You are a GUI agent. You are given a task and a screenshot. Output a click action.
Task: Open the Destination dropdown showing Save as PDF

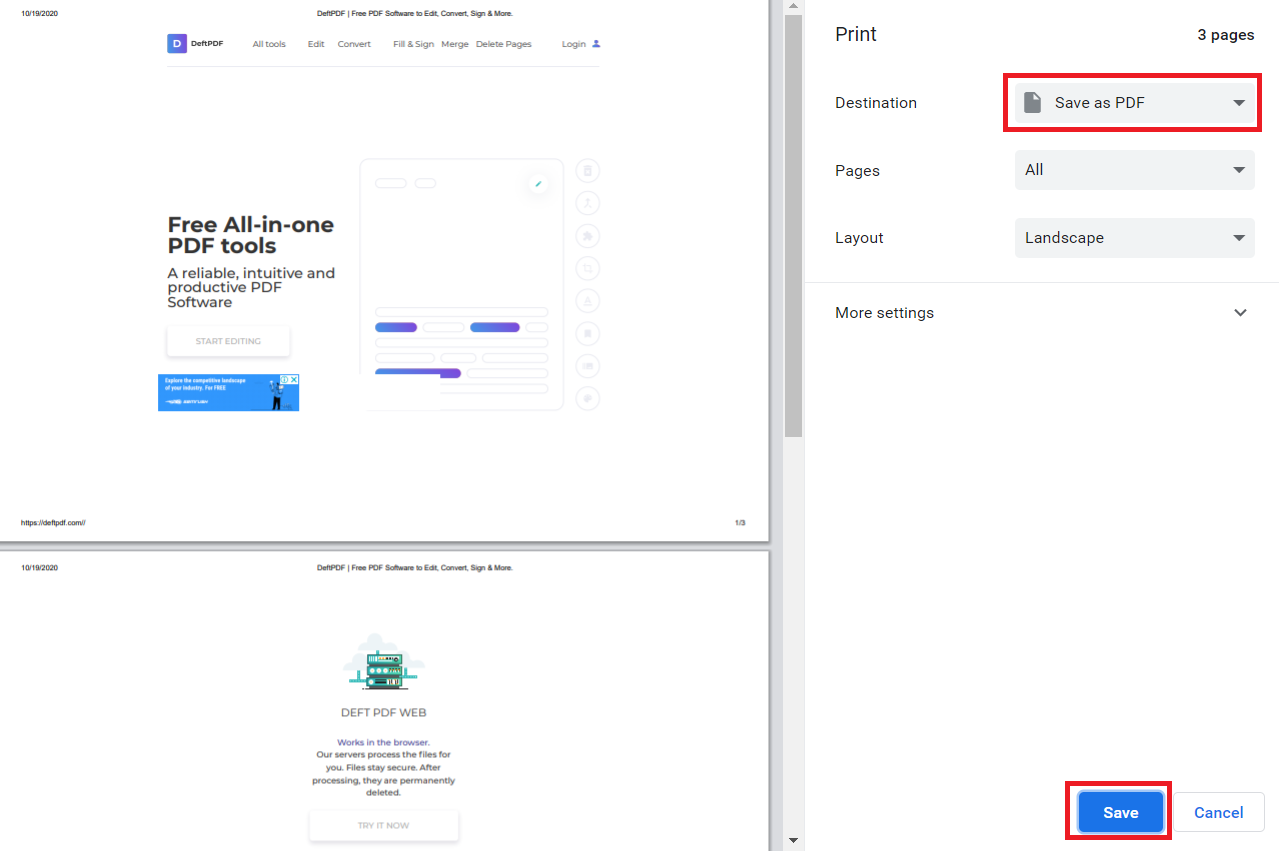click(1134, 103)
